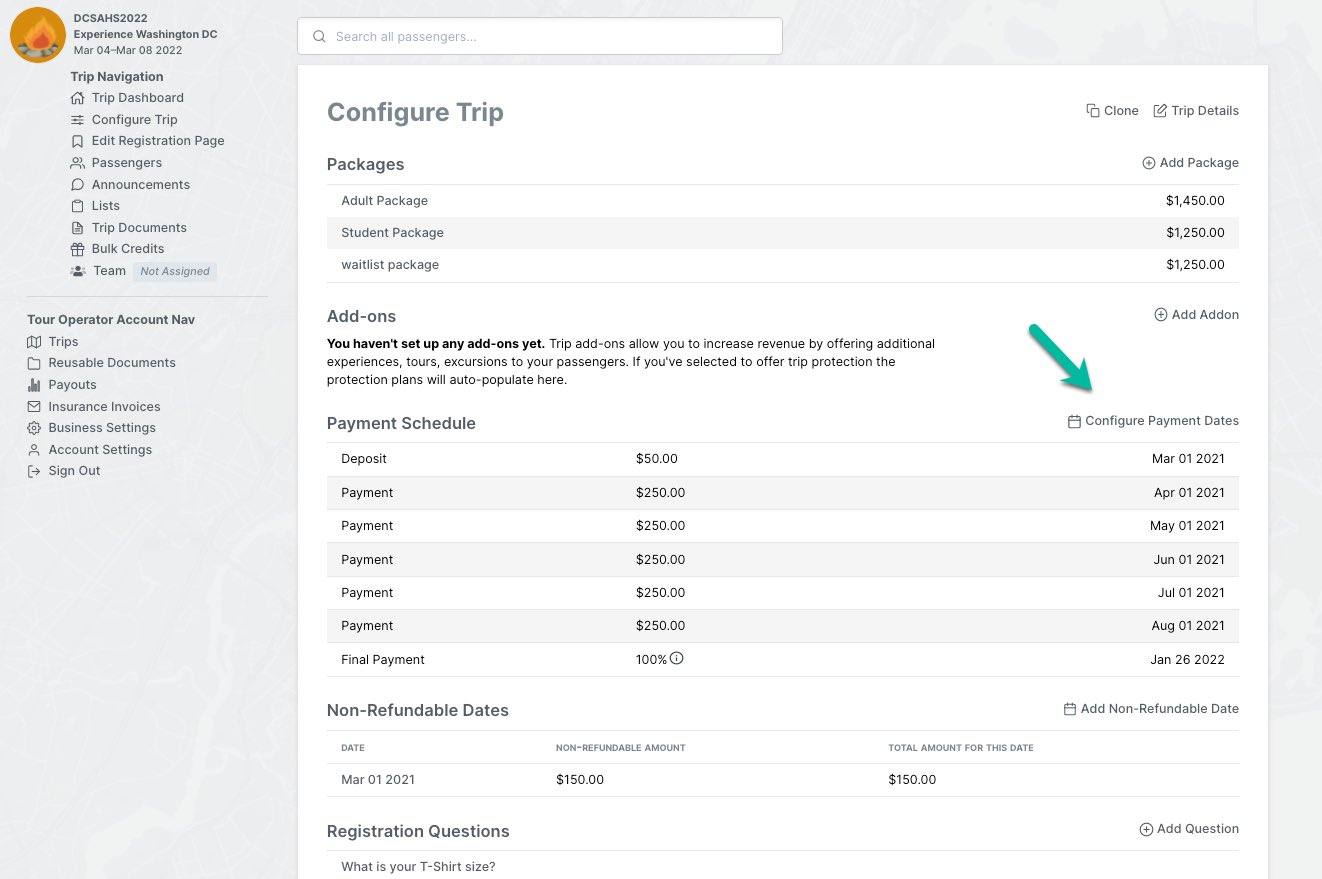Click the Final Payment row label
This screenshot has height=879, width=1322.
coord(383,660)
